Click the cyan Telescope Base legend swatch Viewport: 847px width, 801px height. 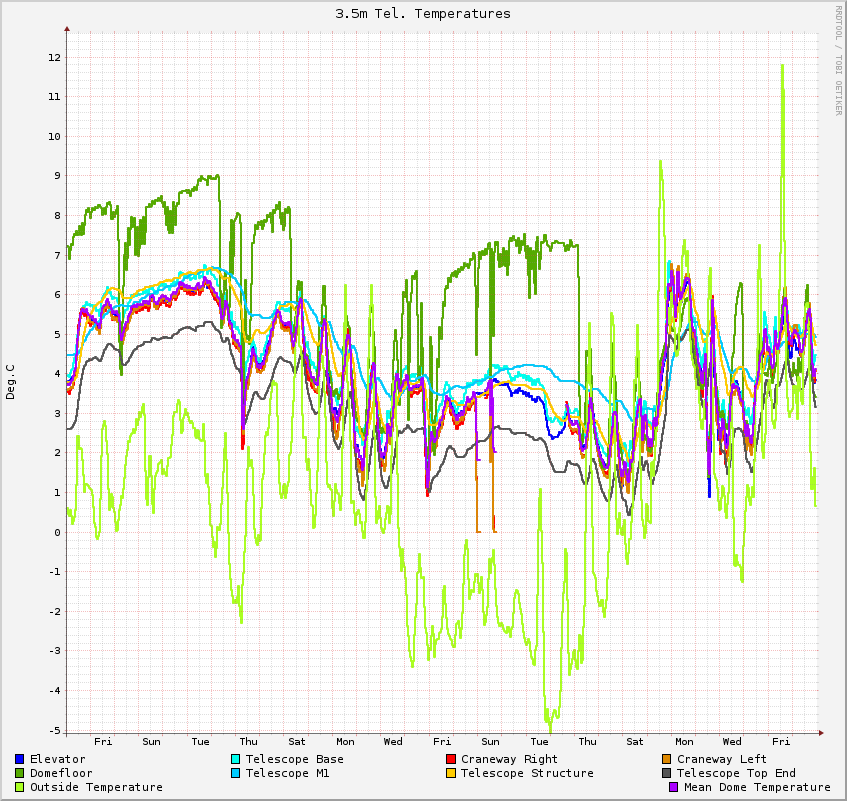[x=236, y=759]
